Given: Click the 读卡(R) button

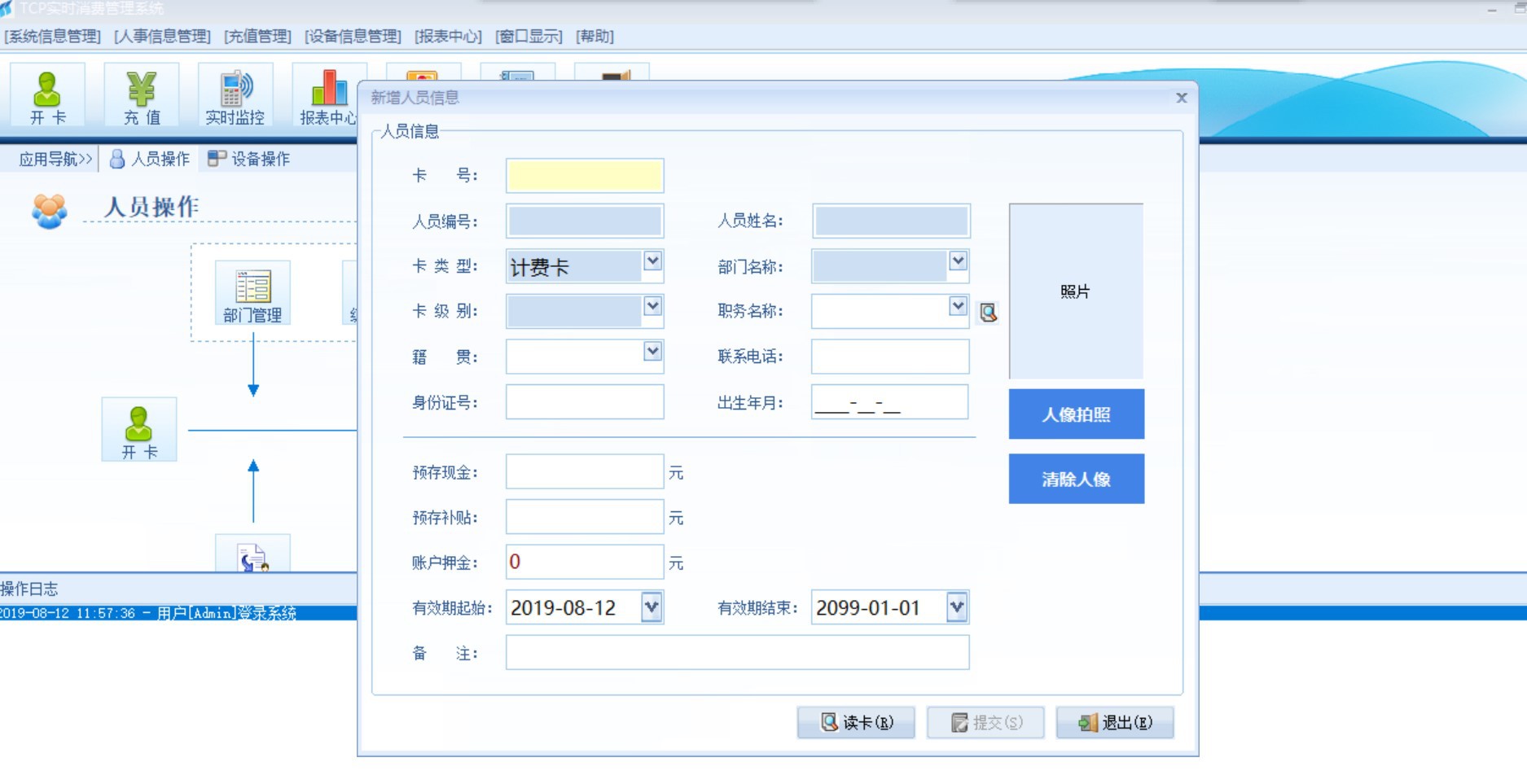Looking at the screenshot, I should click(x=856, y=722).
